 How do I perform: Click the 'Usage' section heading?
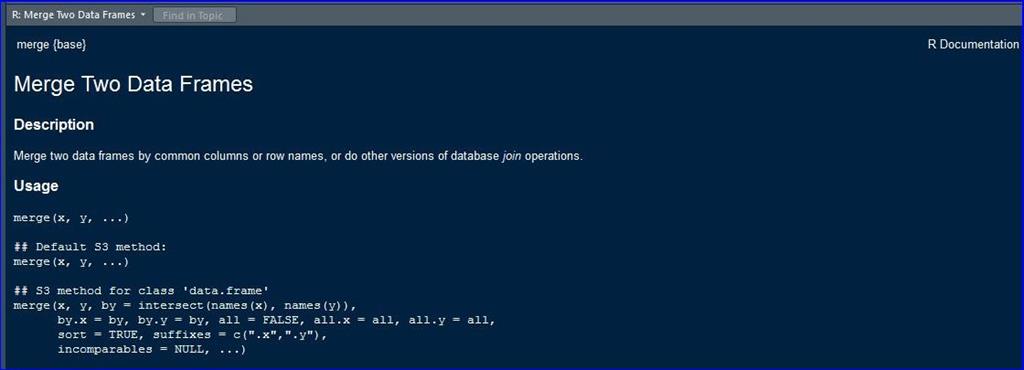37,186
